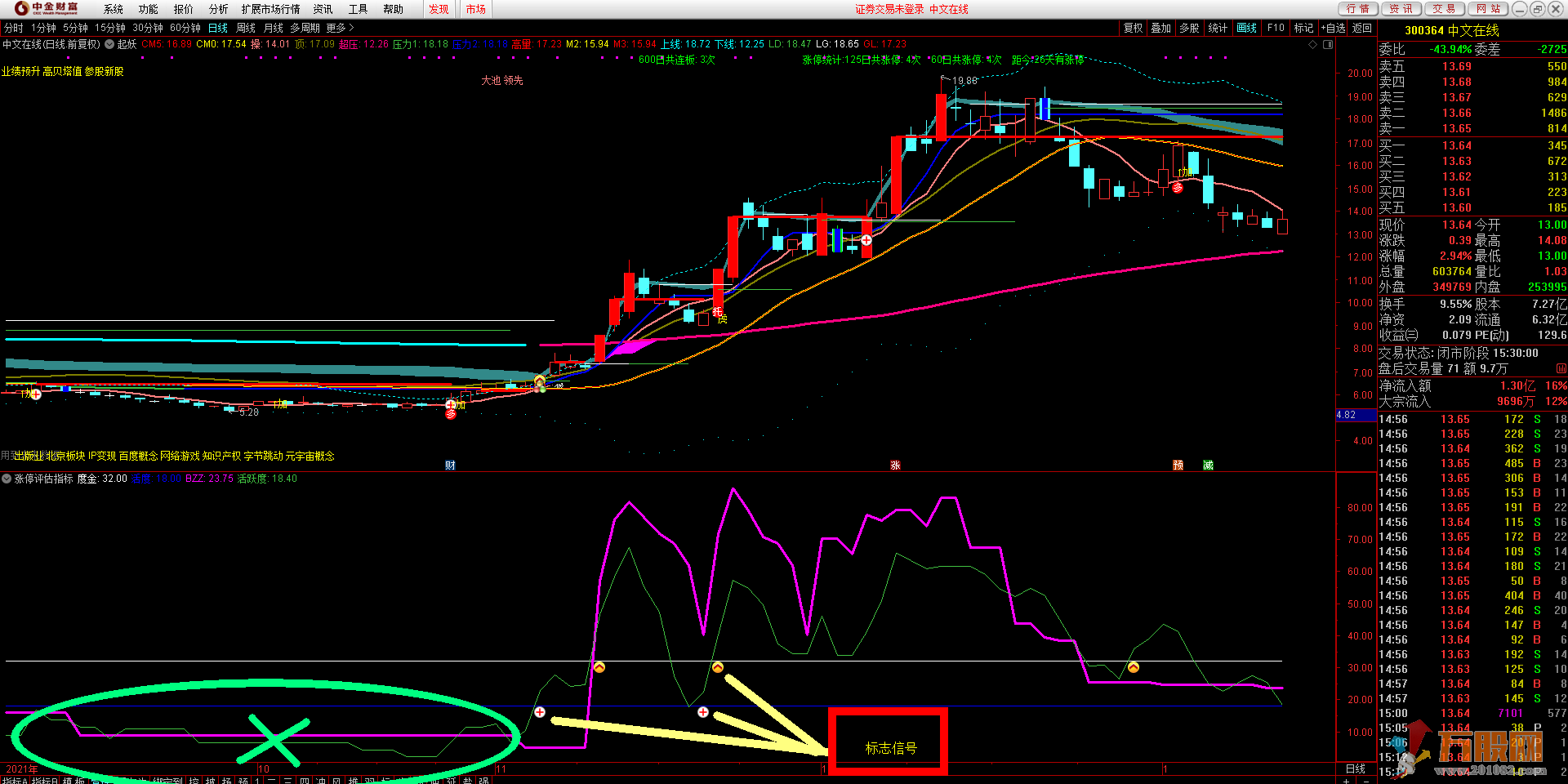Switch to 5分钟 period
Screen dimensions: 1568x784
pyautogui.click(x=76, y=28)
